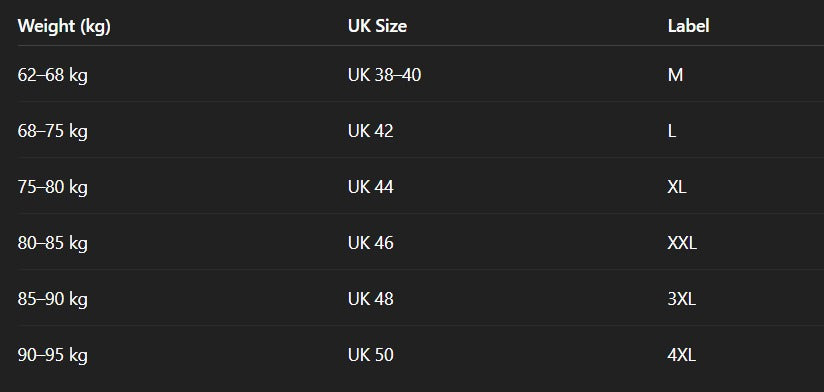This screenshot has height=392, width=824.
Task: Select the 68–75 kg weight cell
Action: tap(53, 131)
